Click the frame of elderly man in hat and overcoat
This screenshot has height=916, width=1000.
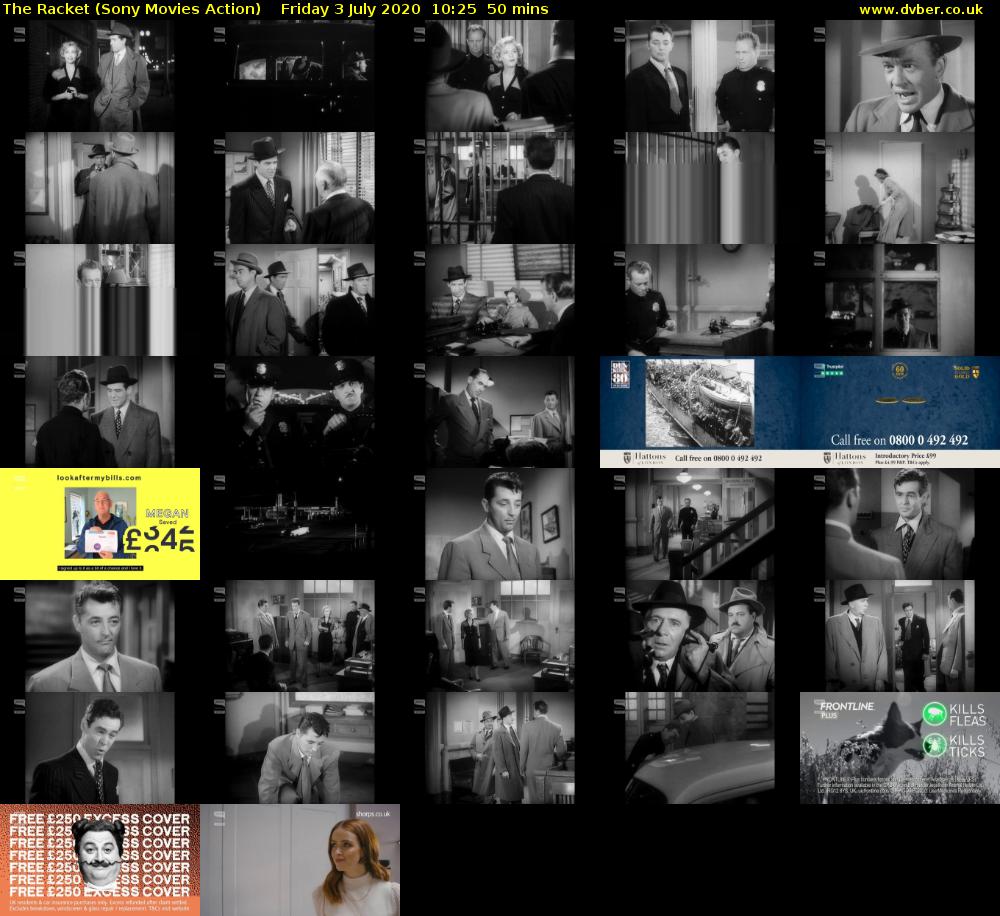point(900,635)
